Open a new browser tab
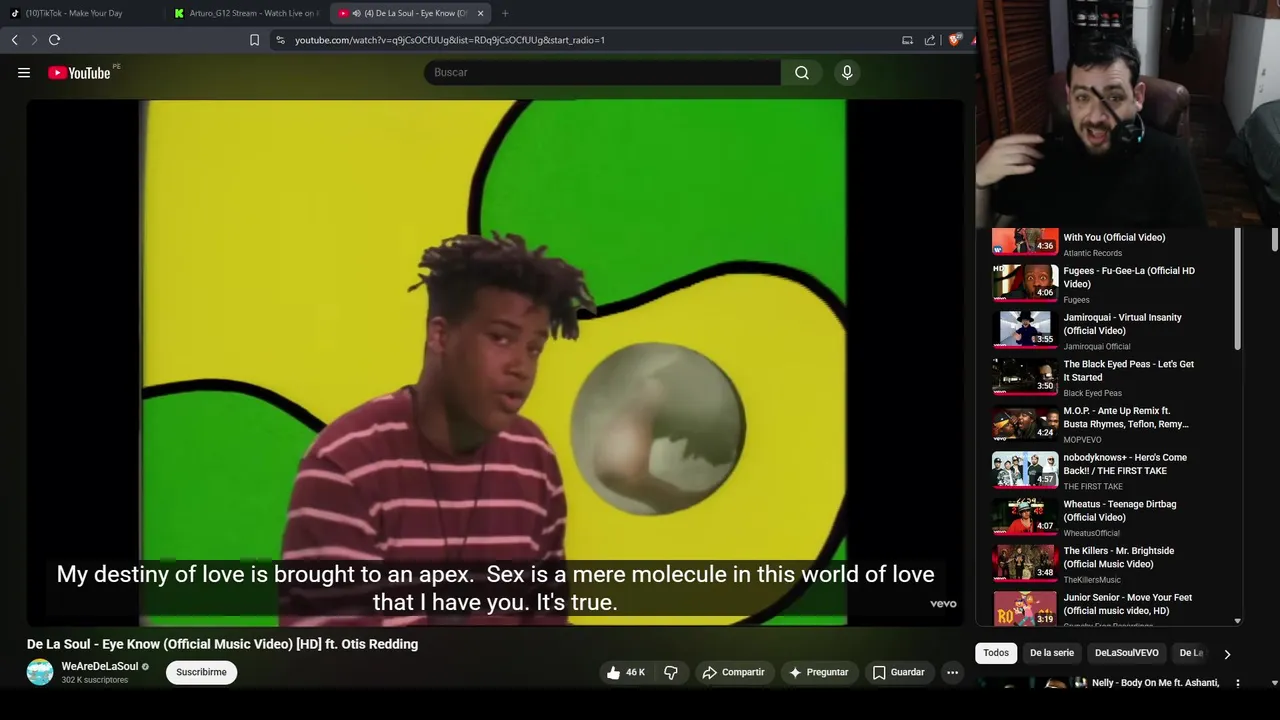Screen dimensions: 1280x720 [505, 13]
